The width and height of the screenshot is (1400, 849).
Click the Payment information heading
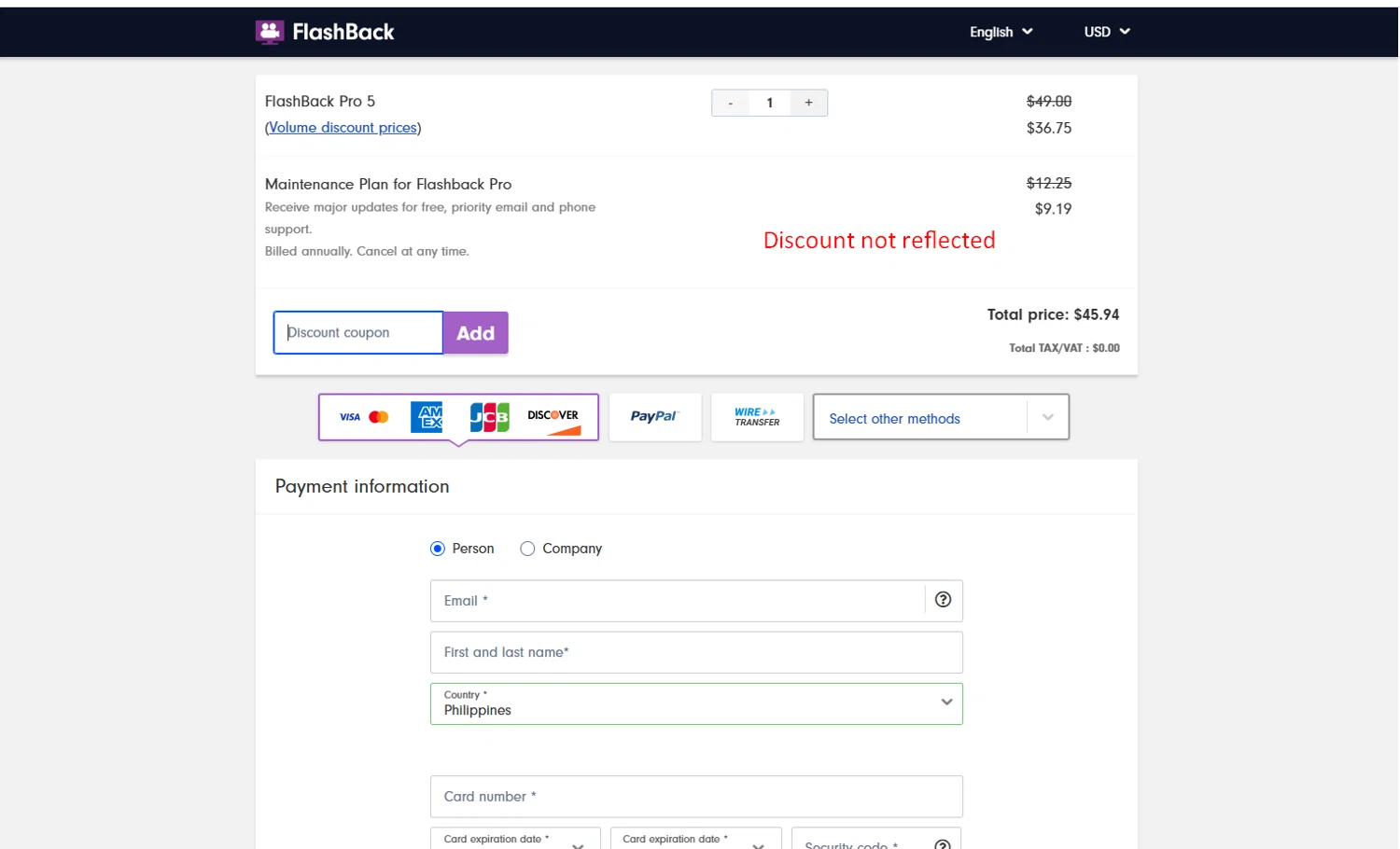coord(362,486)
